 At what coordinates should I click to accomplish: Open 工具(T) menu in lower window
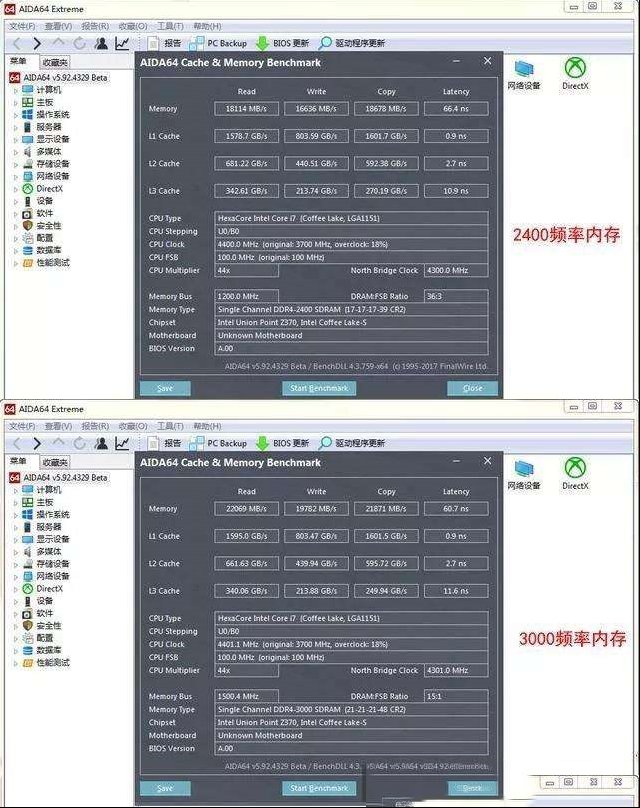(x=170, y=426)
